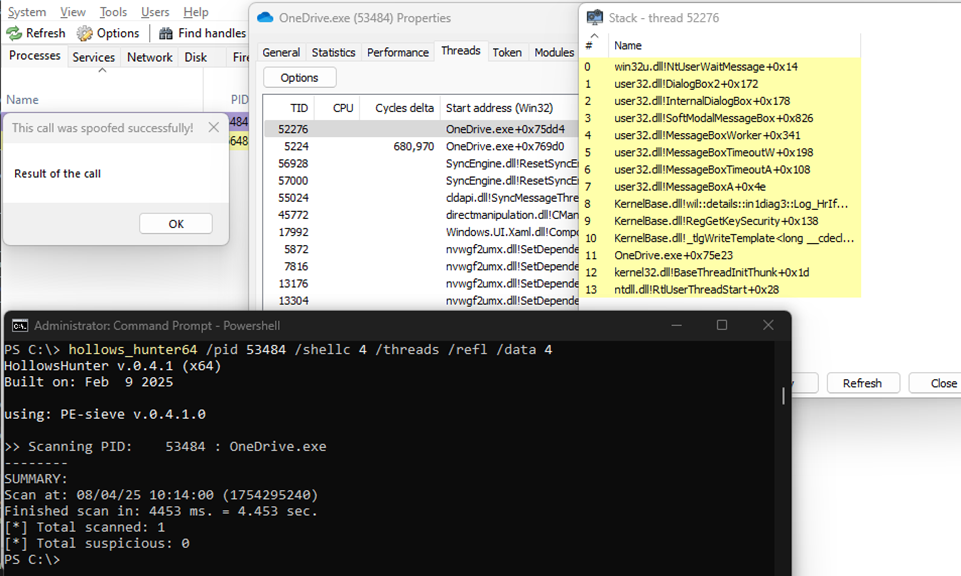Click the OneDrive cloud icon in Properties title
Viewport: 961px width, 576px height.
tap(265, 18)
